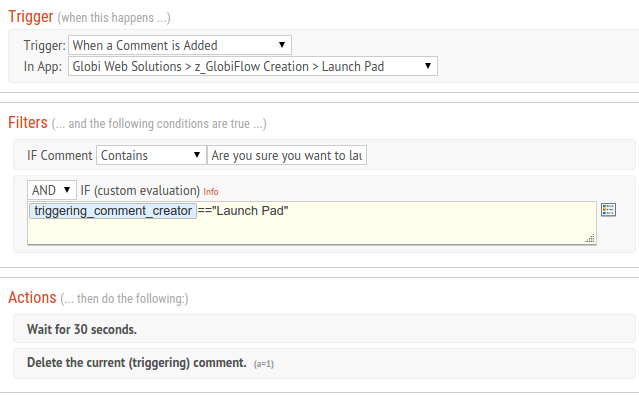Viewport: 639px width, 395px height.
Task: Click the 'In App:' label
Action: [x=43, y=66]
